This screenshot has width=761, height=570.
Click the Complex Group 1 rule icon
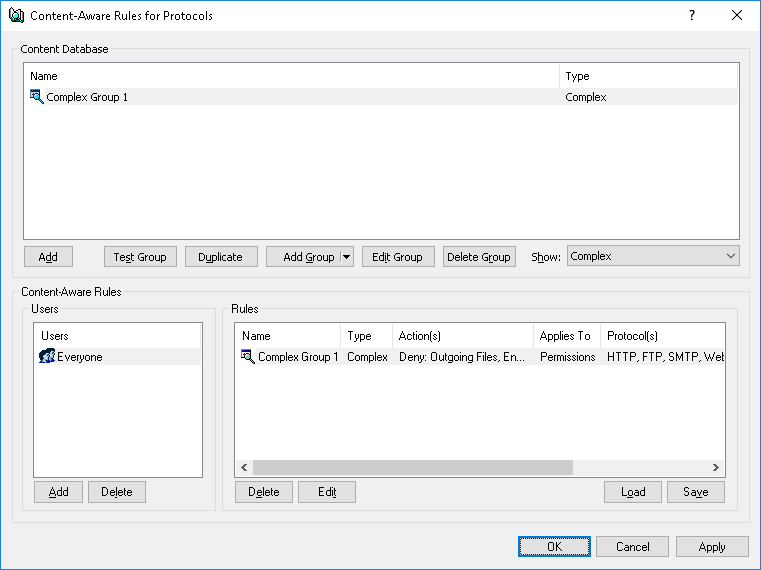pyautogui.click(x=248, y=357)
